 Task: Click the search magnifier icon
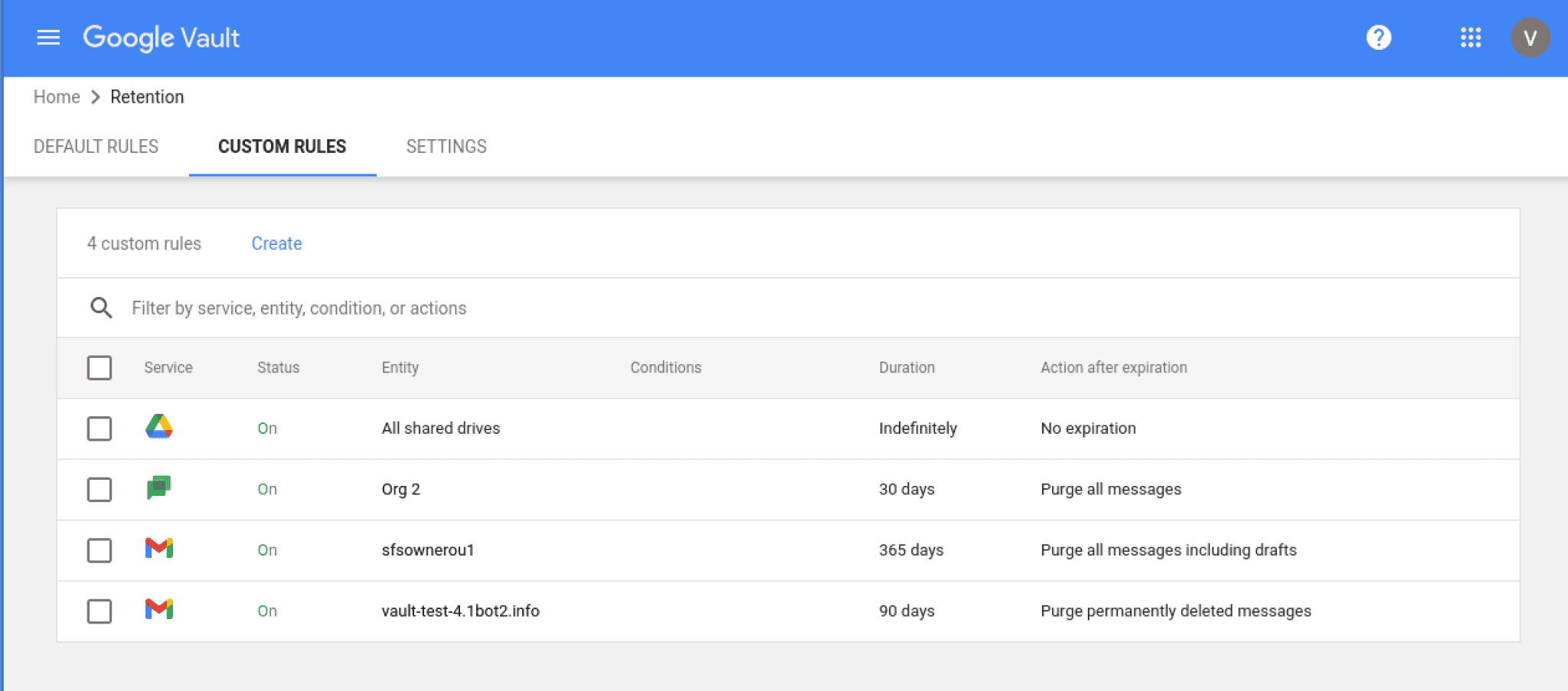101,308
